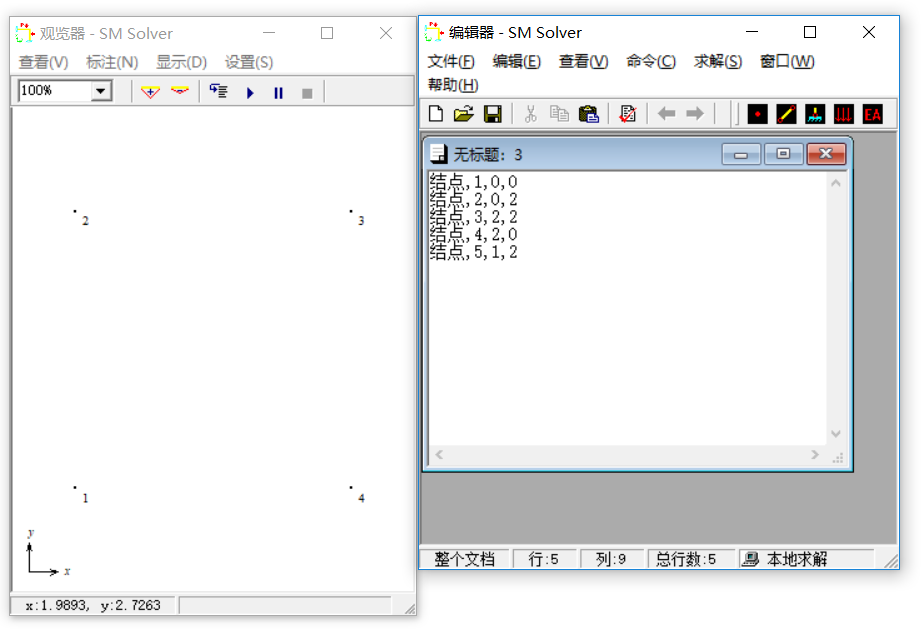The image size is (922, 634).
Task: Click the SM Solver editor title icon
Action: tap(434, 32)
